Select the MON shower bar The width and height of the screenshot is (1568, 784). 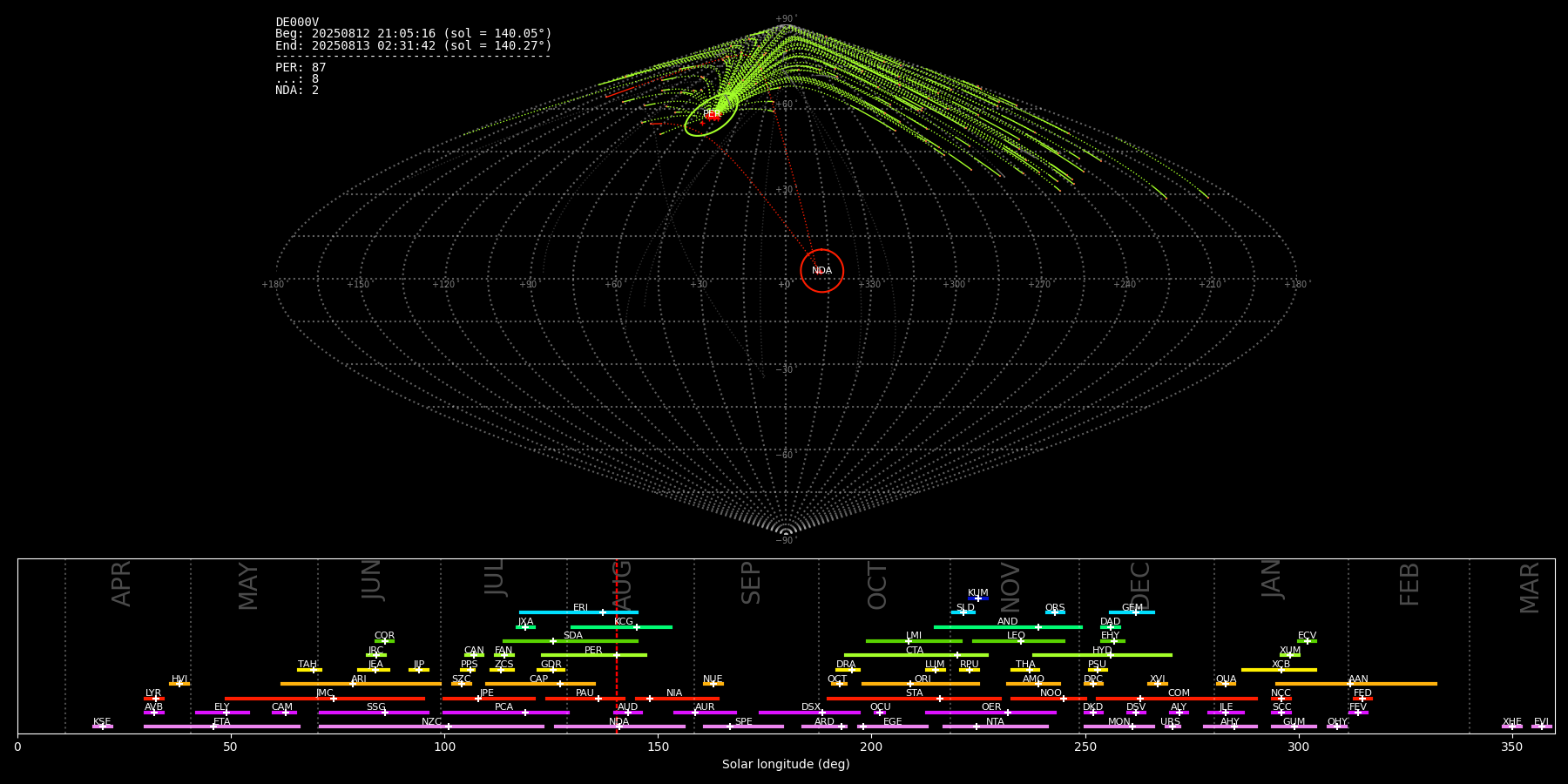(x=1119, y=727)
